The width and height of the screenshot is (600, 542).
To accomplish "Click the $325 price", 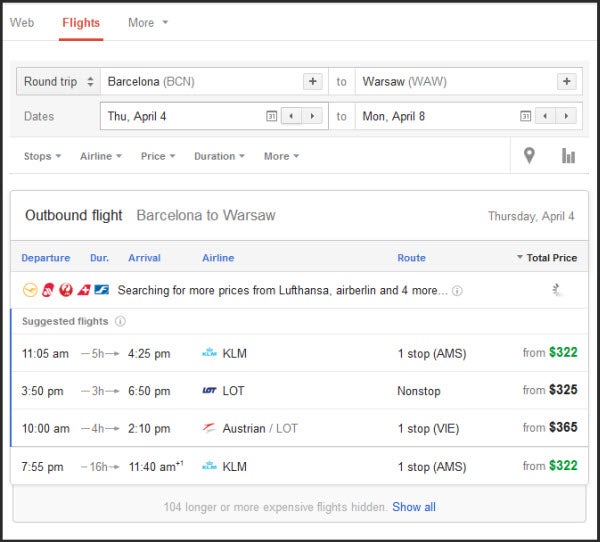I will [x=563, y=390].
